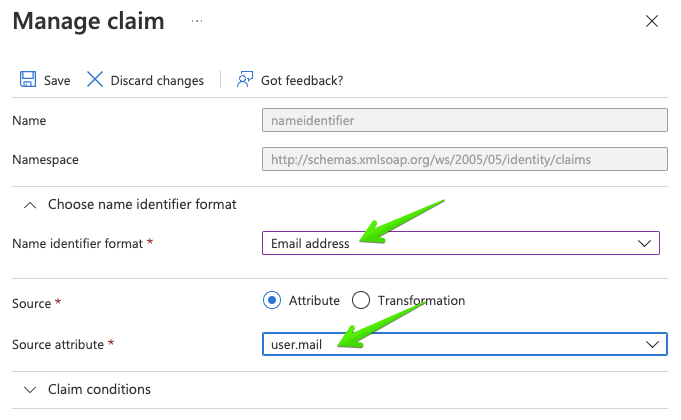Open the ellipsis menu beside Manage claim

(x=197, y=21)
